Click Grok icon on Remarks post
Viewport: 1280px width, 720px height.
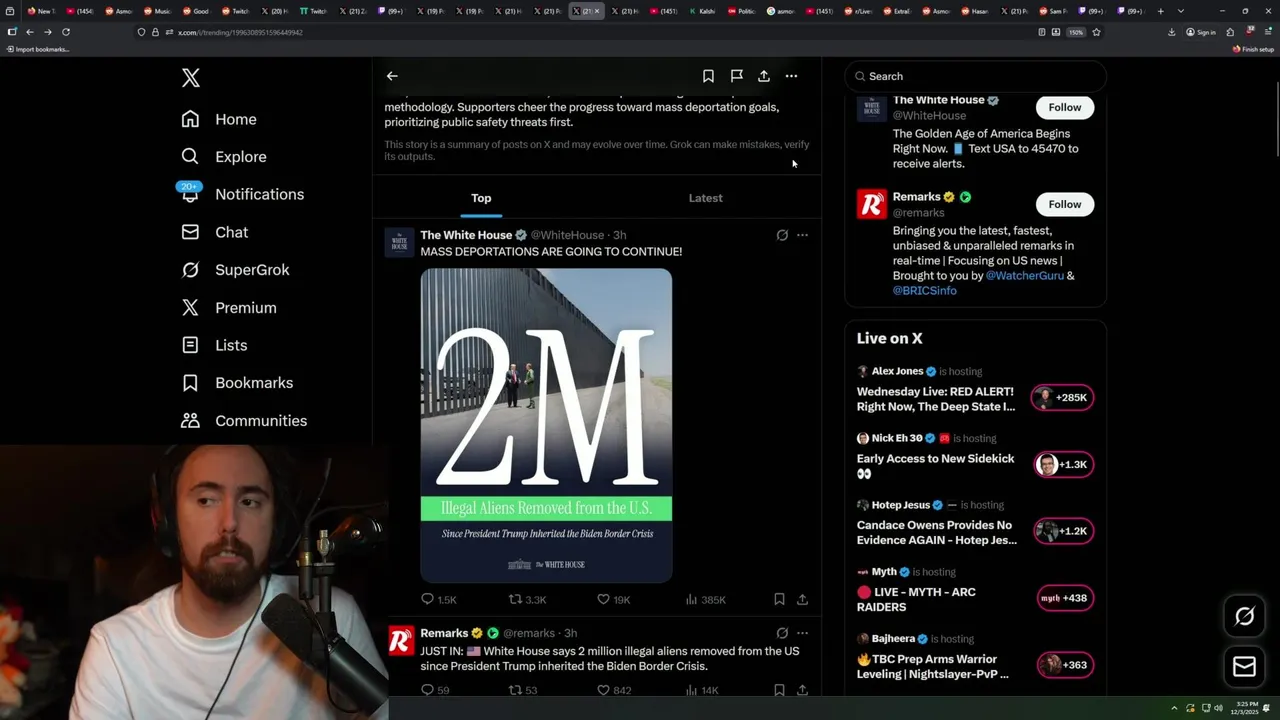point(782,633)
